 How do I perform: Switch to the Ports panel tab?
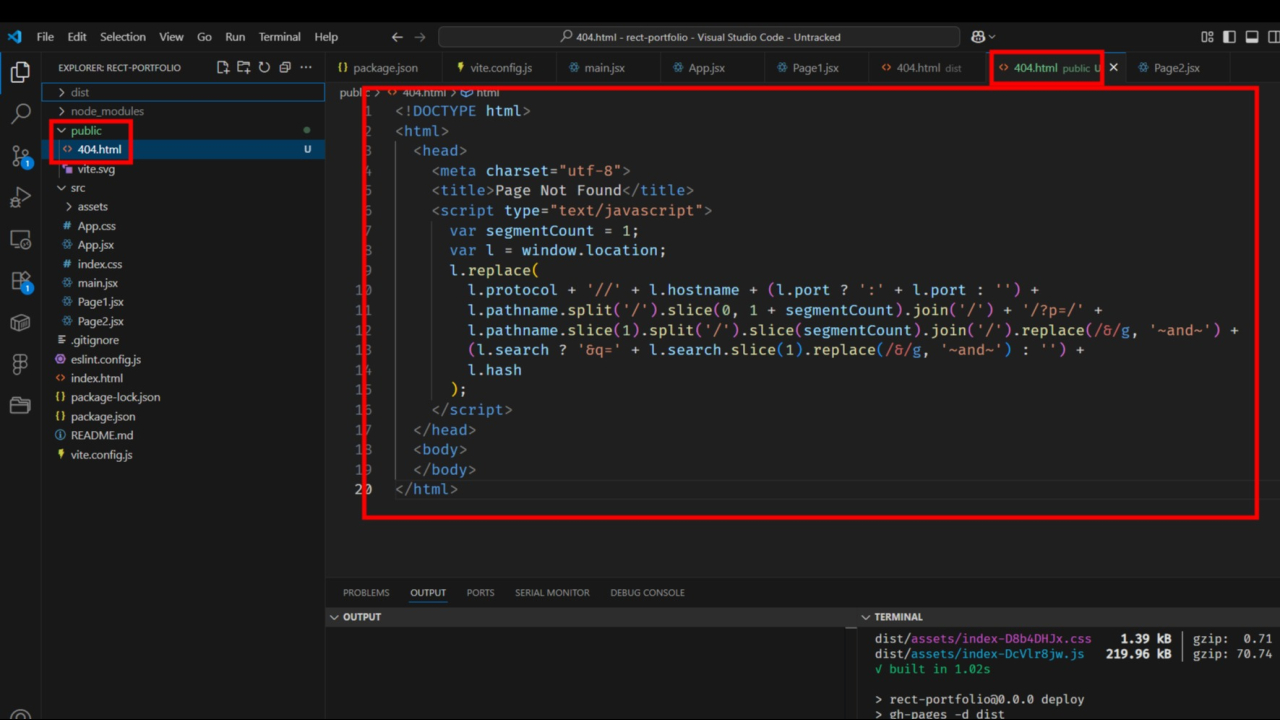click(x=480, y=593)
